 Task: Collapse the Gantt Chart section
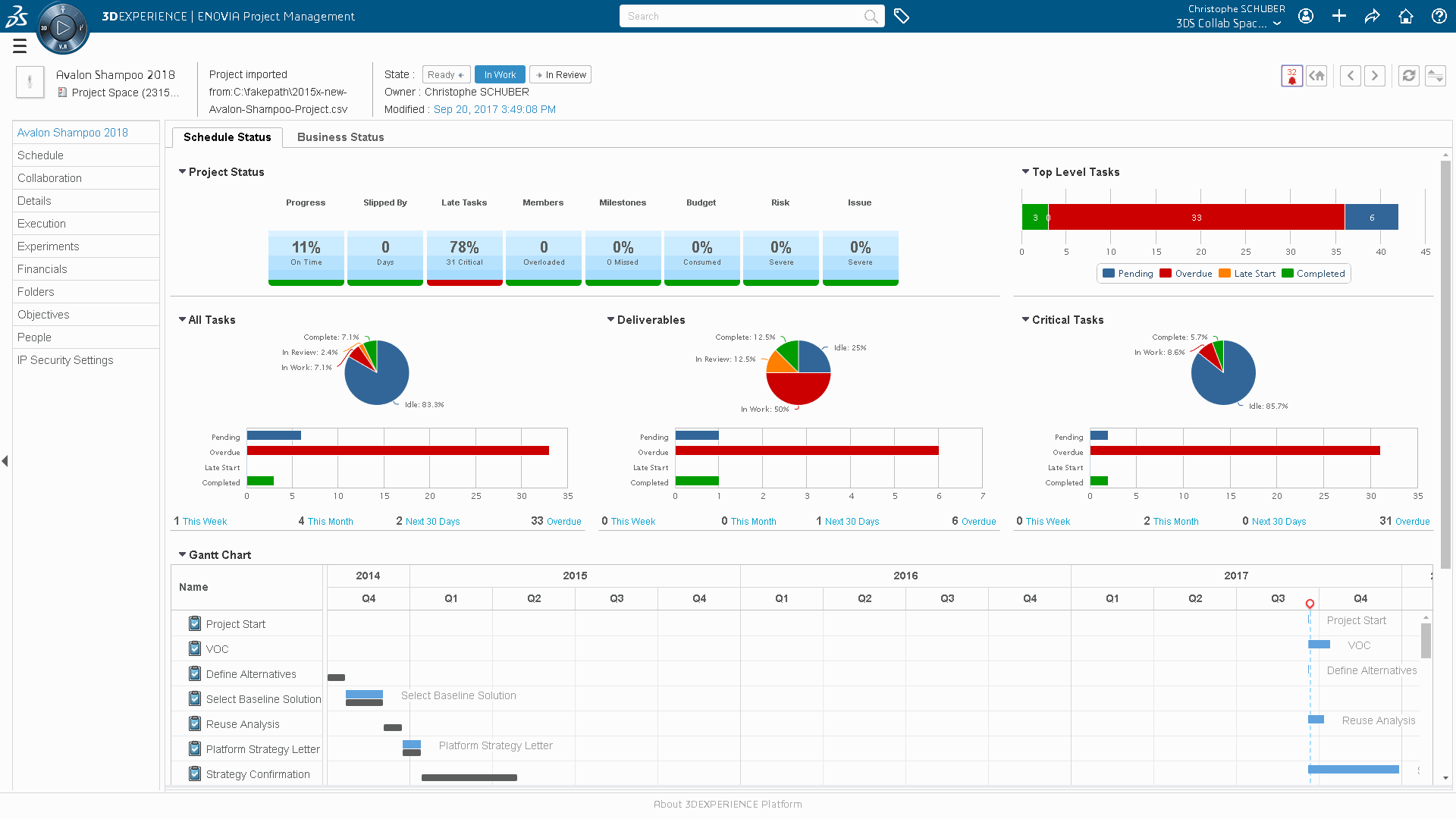pos(183,554)
